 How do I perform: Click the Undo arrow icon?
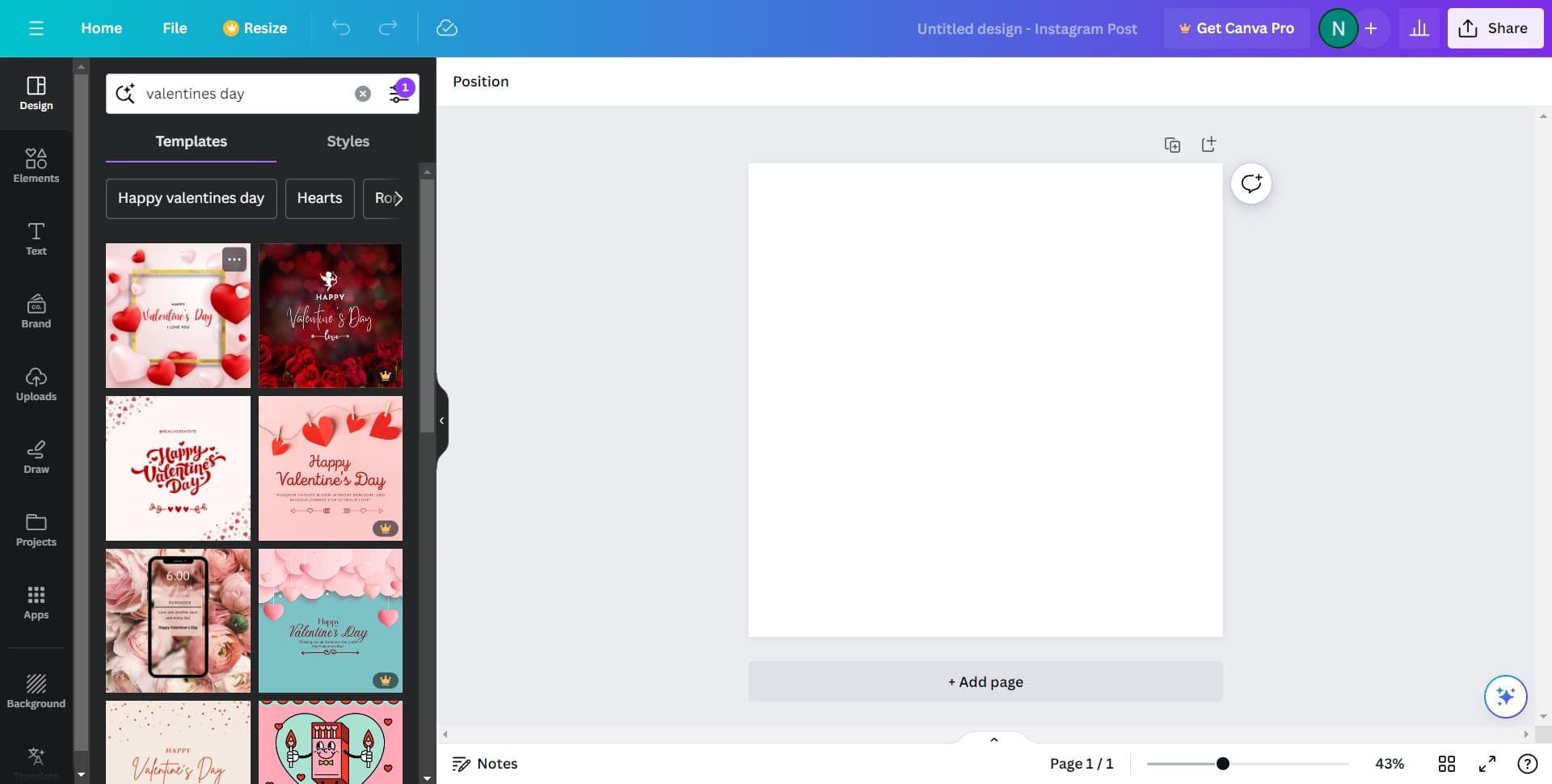pyautogui.click(x=341, y=28)
